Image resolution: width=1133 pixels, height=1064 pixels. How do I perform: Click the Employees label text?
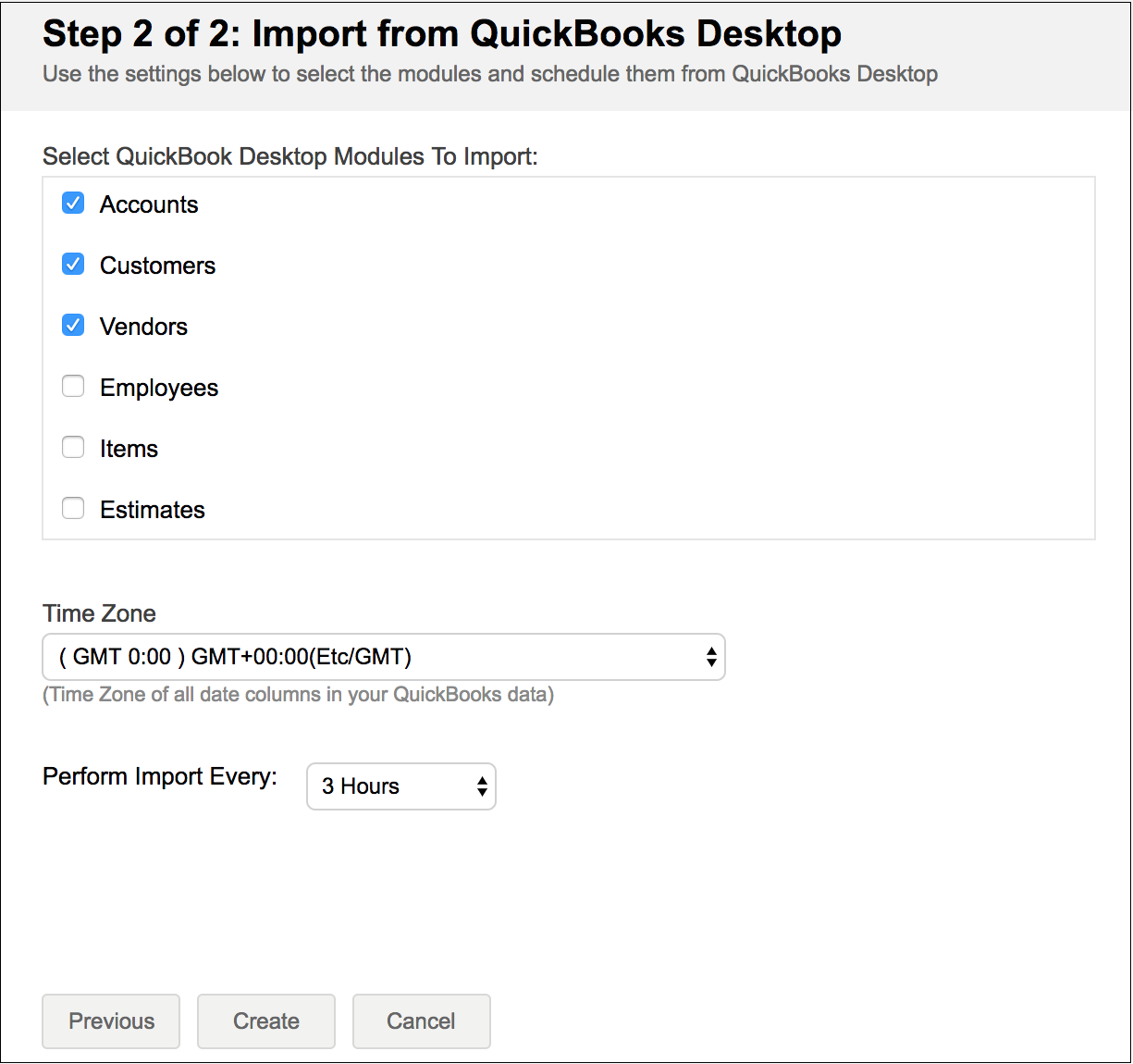click(159, 388)
